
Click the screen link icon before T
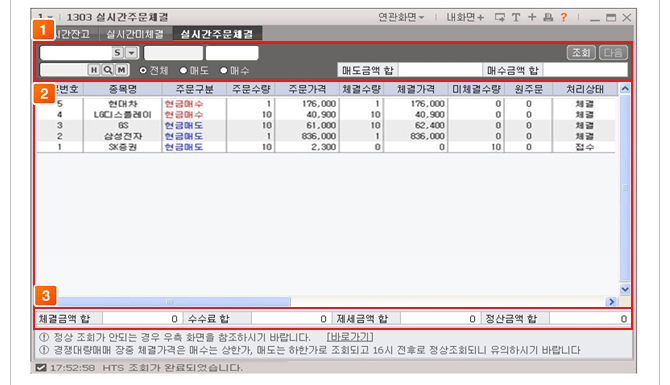(500, 18)
